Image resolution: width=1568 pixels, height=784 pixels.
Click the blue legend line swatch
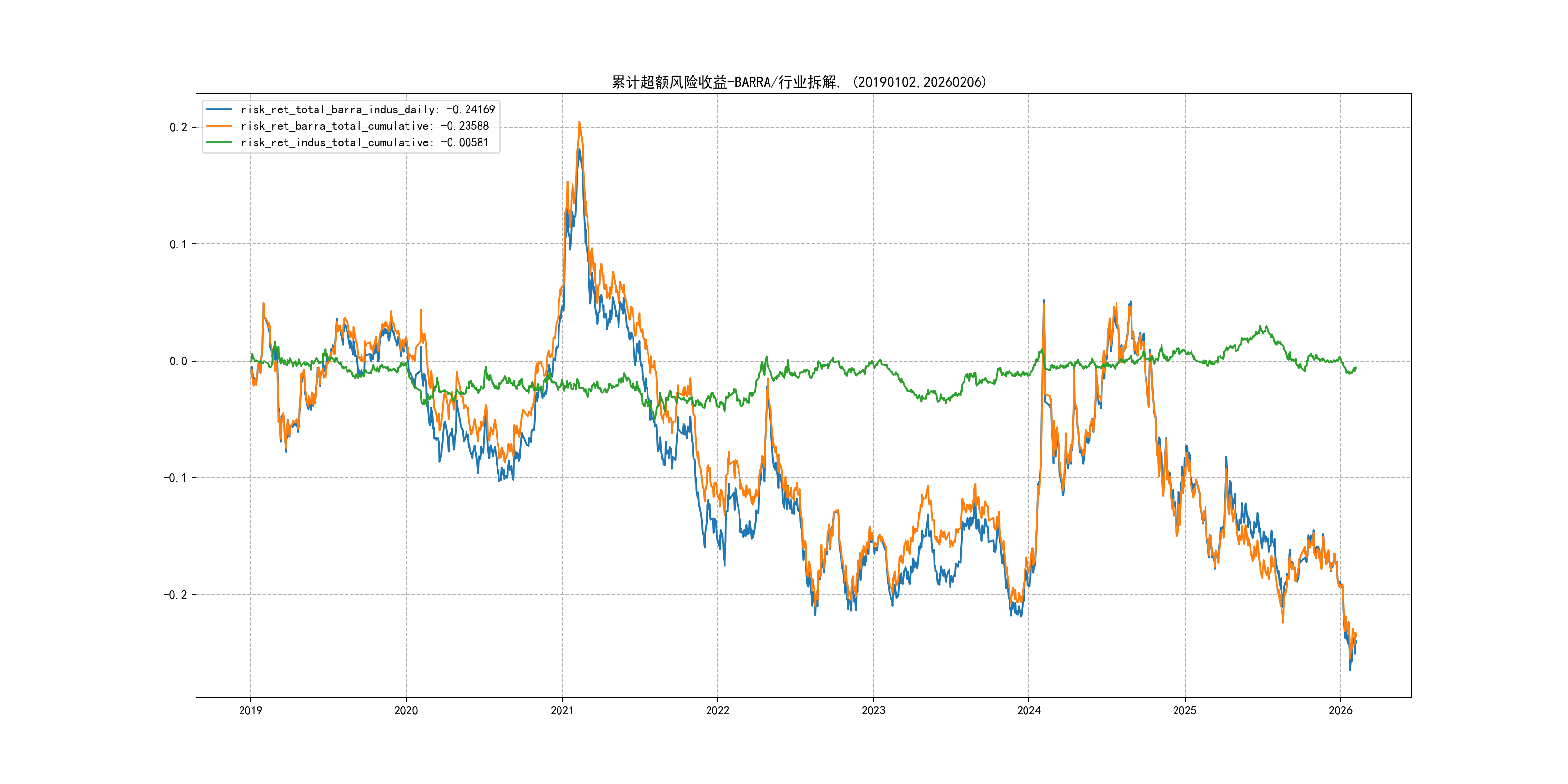219,109
